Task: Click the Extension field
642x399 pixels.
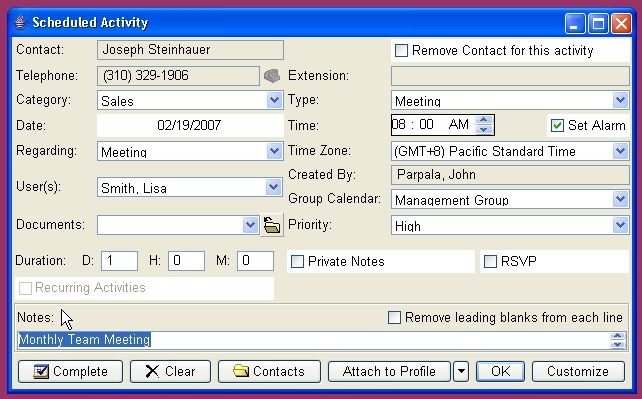Action: (x=510, y=76)
